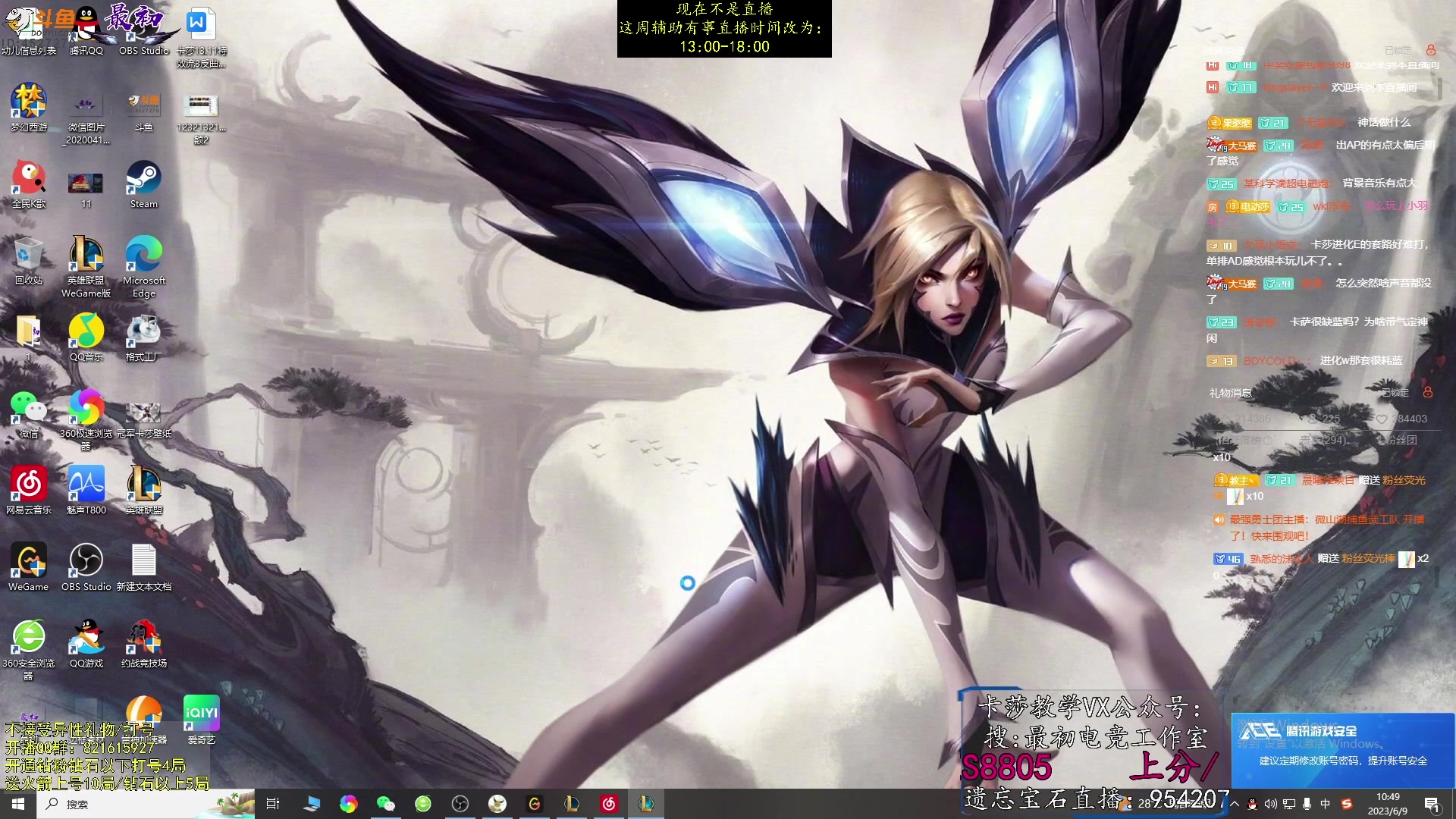Open WeChat from the taskbar

pyautogui.click(x=386, y=804)
